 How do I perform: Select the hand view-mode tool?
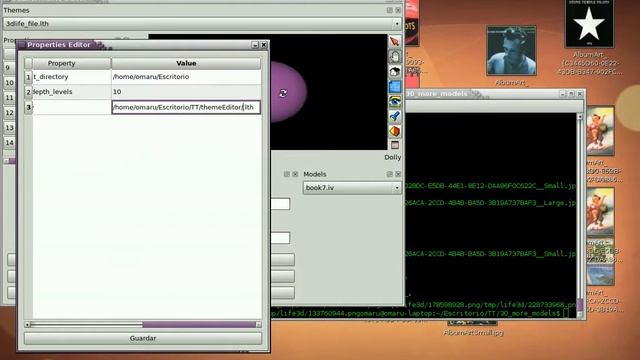[394, 56]
